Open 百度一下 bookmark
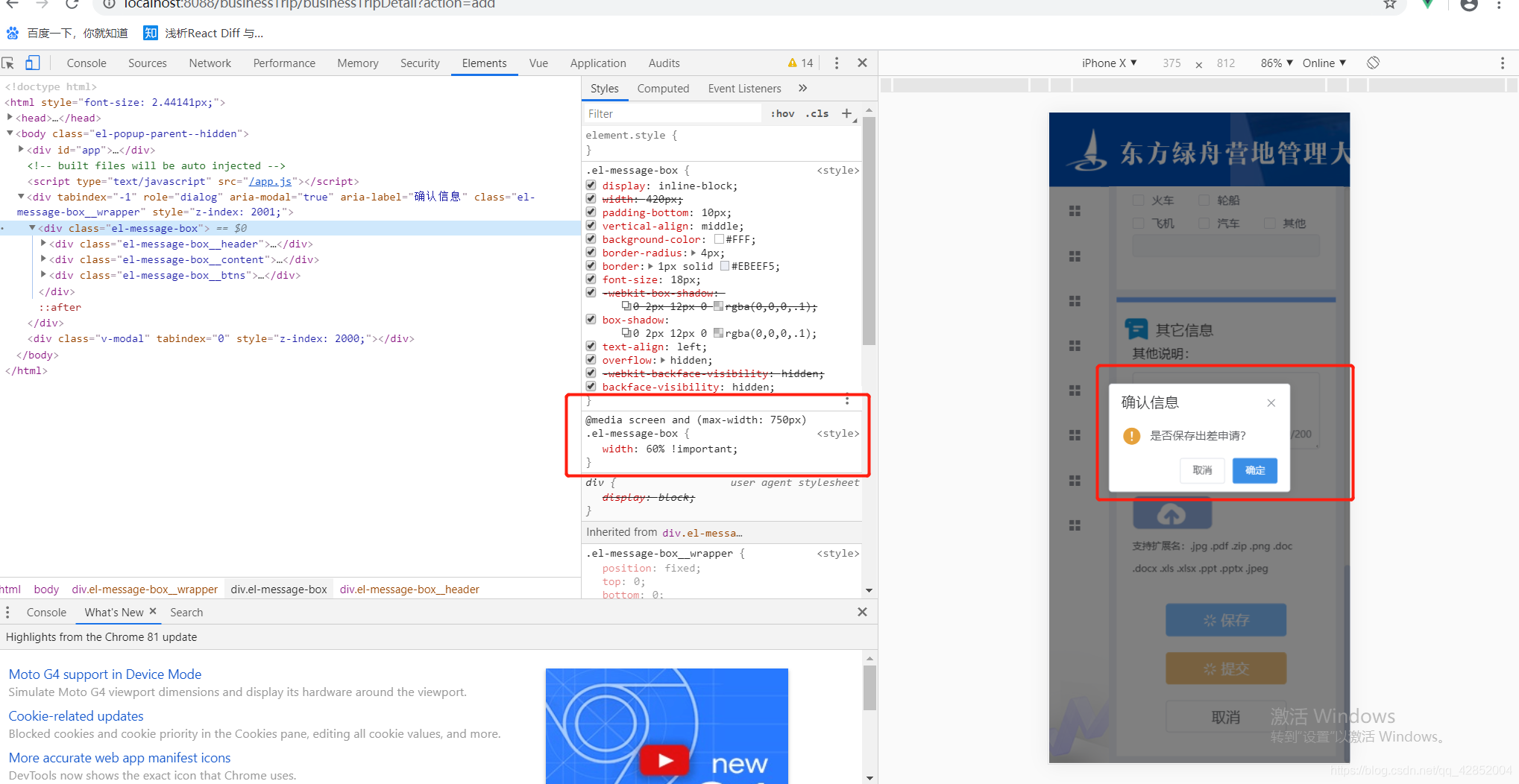The width and height of the screenshot is (1519, 784). pos(67,34)
